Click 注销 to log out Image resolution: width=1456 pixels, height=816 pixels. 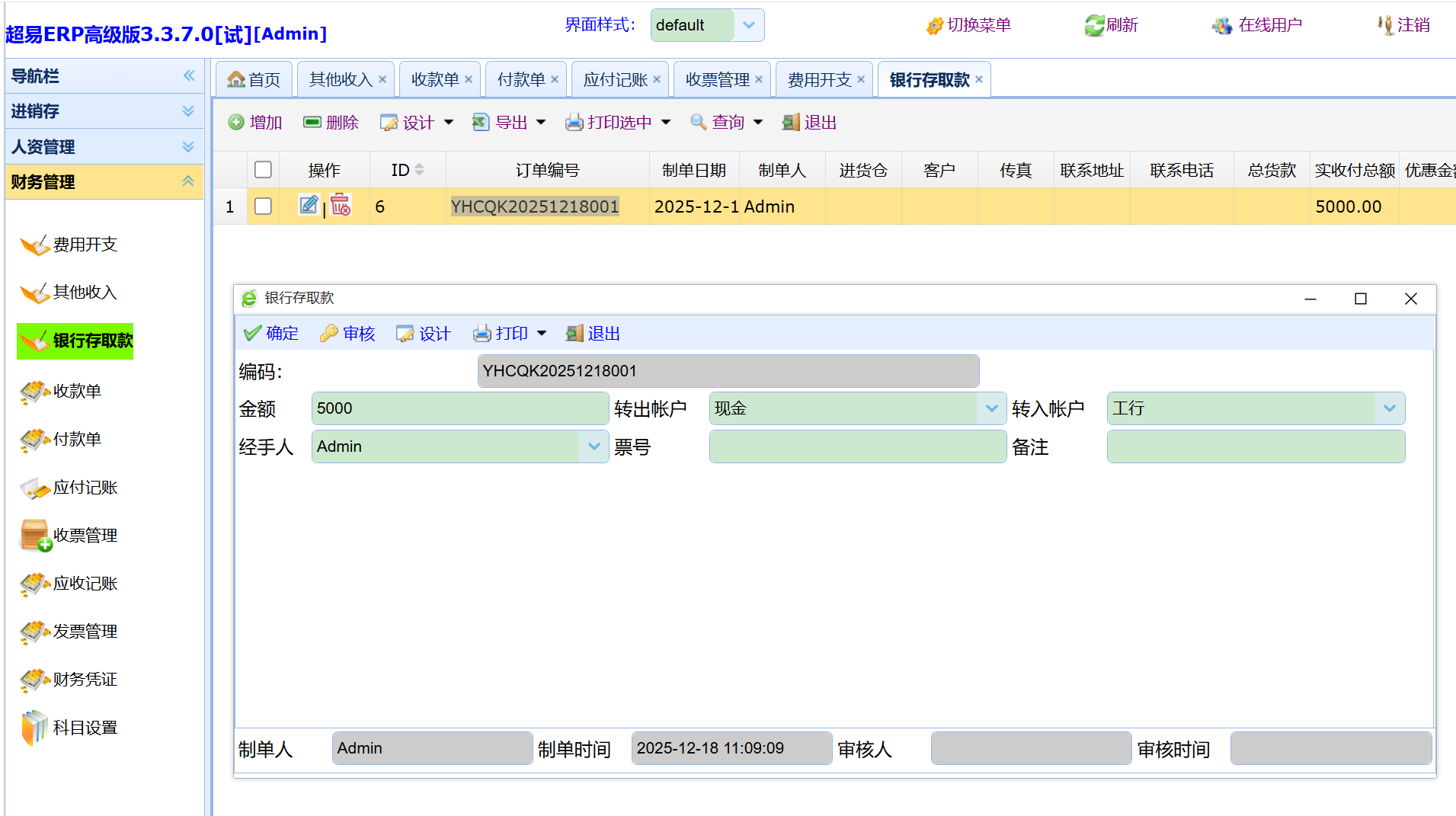coord(1403,25)
